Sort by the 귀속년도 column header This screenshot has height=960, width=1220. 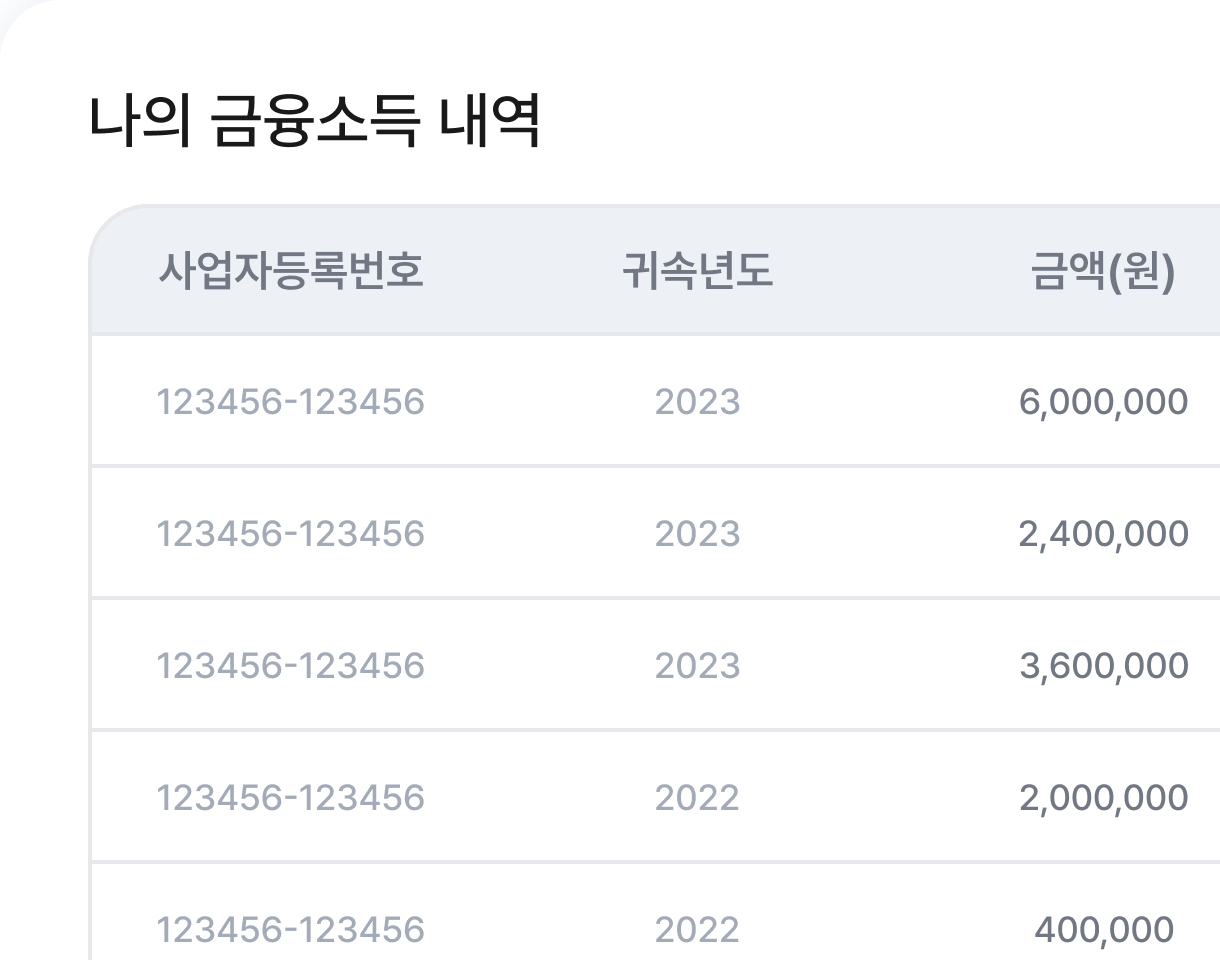698,271
